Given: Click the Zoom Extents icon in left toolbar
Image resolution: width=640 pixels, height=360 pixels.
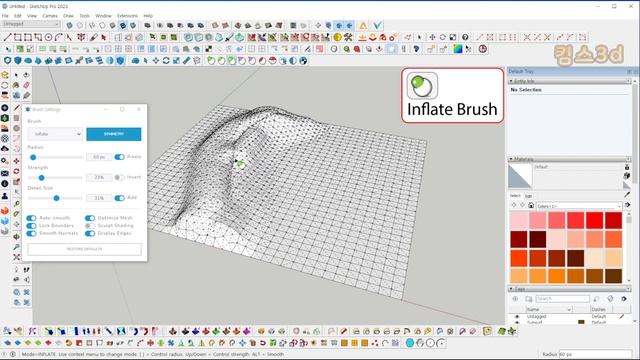Looking at the screenshot, I should pos(16,257).
